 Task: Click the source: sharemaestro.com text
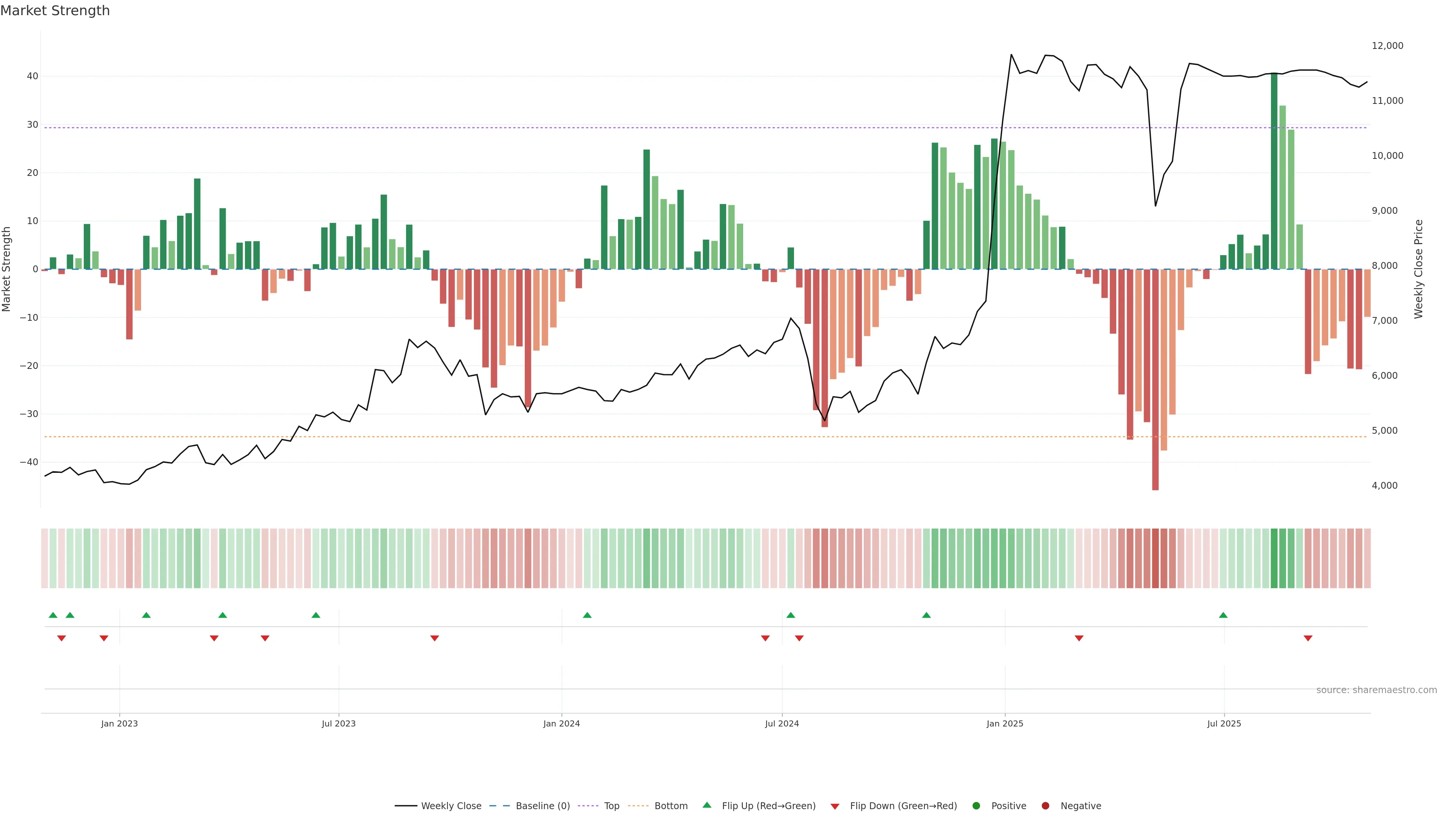point(1376,690)
